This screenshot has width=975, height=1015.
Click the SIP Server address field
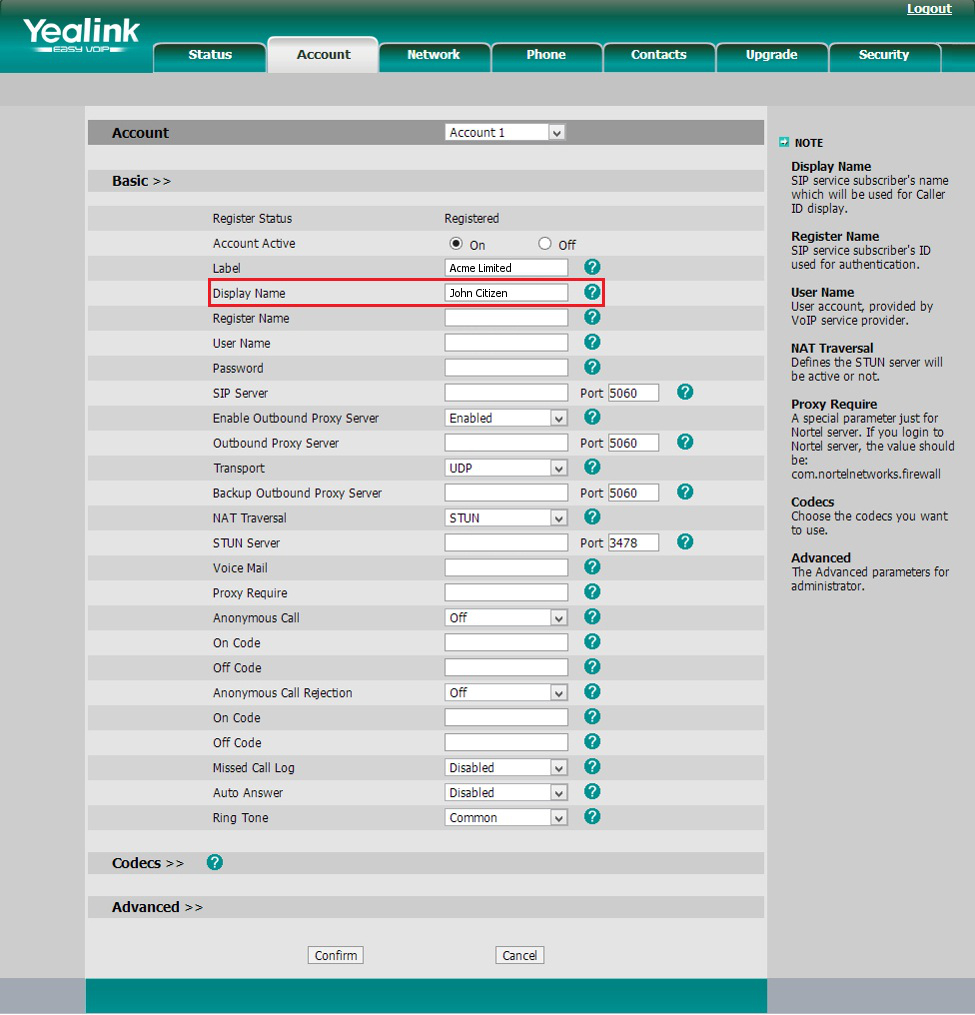tap(506, 393)
